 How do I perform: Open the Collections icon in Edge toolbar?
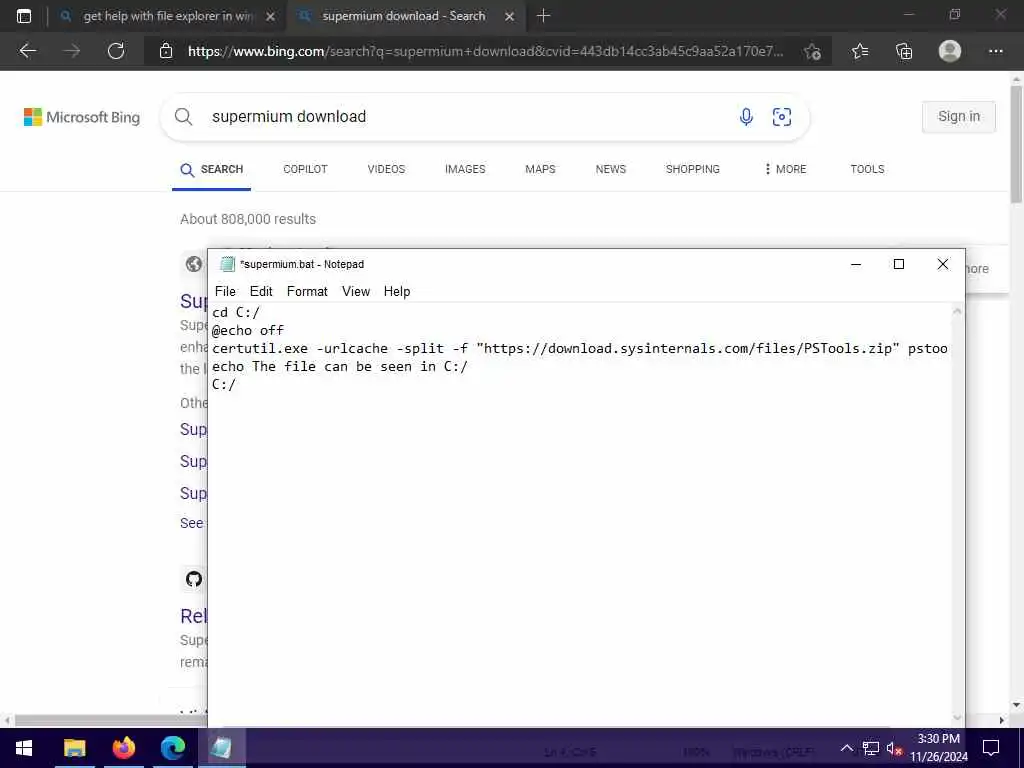click(904, 51)
